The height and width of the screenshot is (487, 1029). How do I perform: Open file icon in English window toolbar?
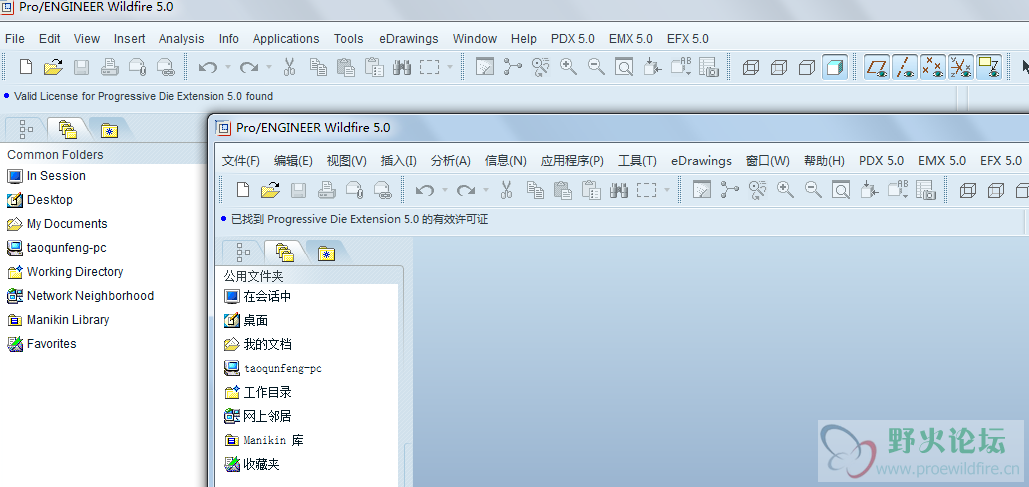tap(53, 67)
